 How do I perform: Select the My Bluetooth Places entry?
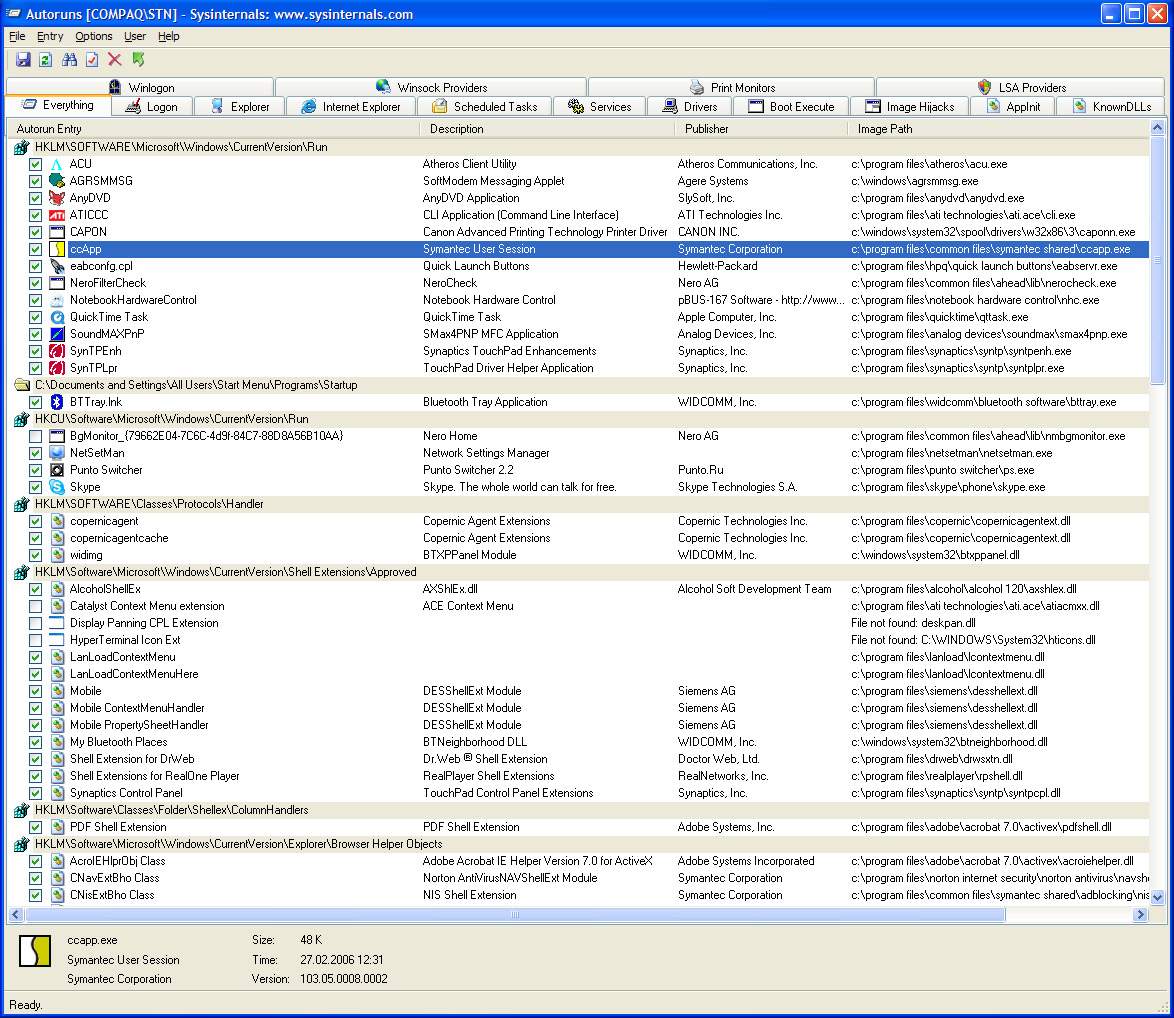click(x=118, y=743)
